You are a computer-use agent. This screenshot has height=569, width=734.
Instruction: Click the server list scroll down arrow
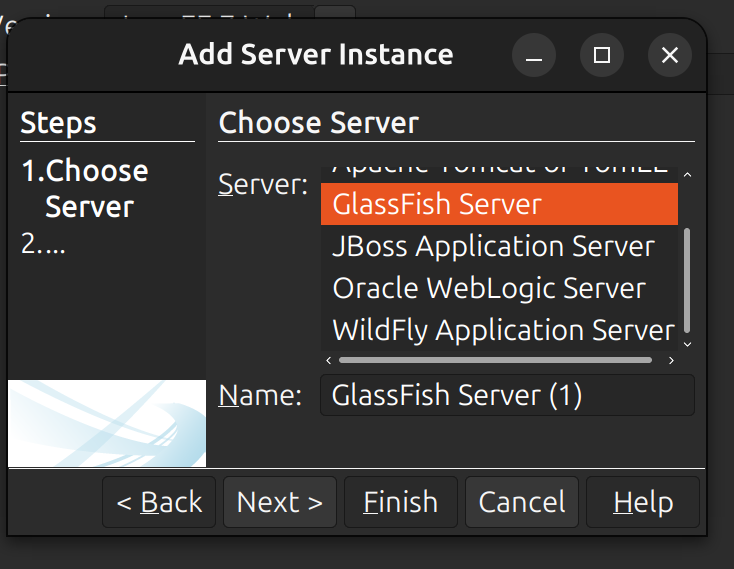coord(687,344)
